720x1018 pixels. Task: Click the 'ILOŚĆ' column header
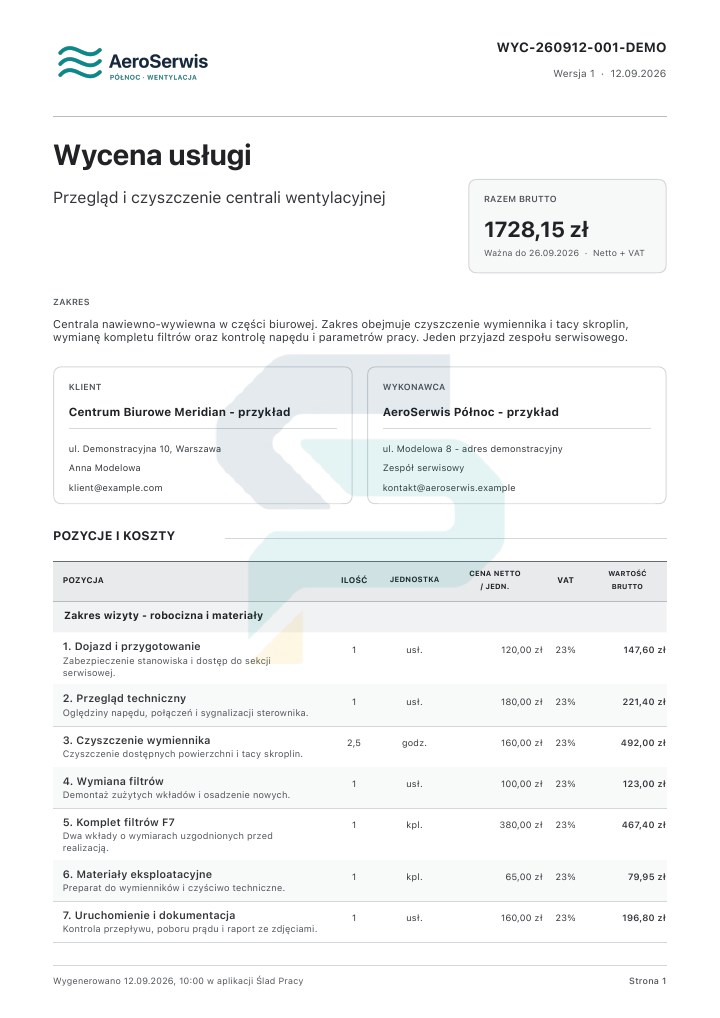pyautogui.click(x=354, y=580)
